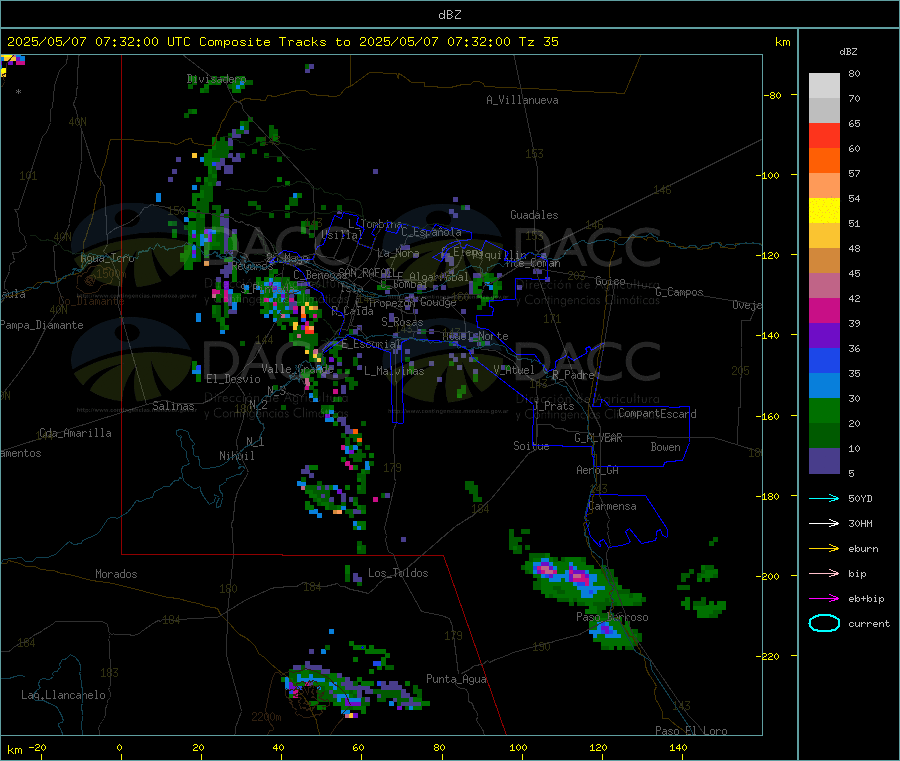Screen dimensions: 900x761
Task: Click the A_Villanueva map label
Action: [522, 100]
